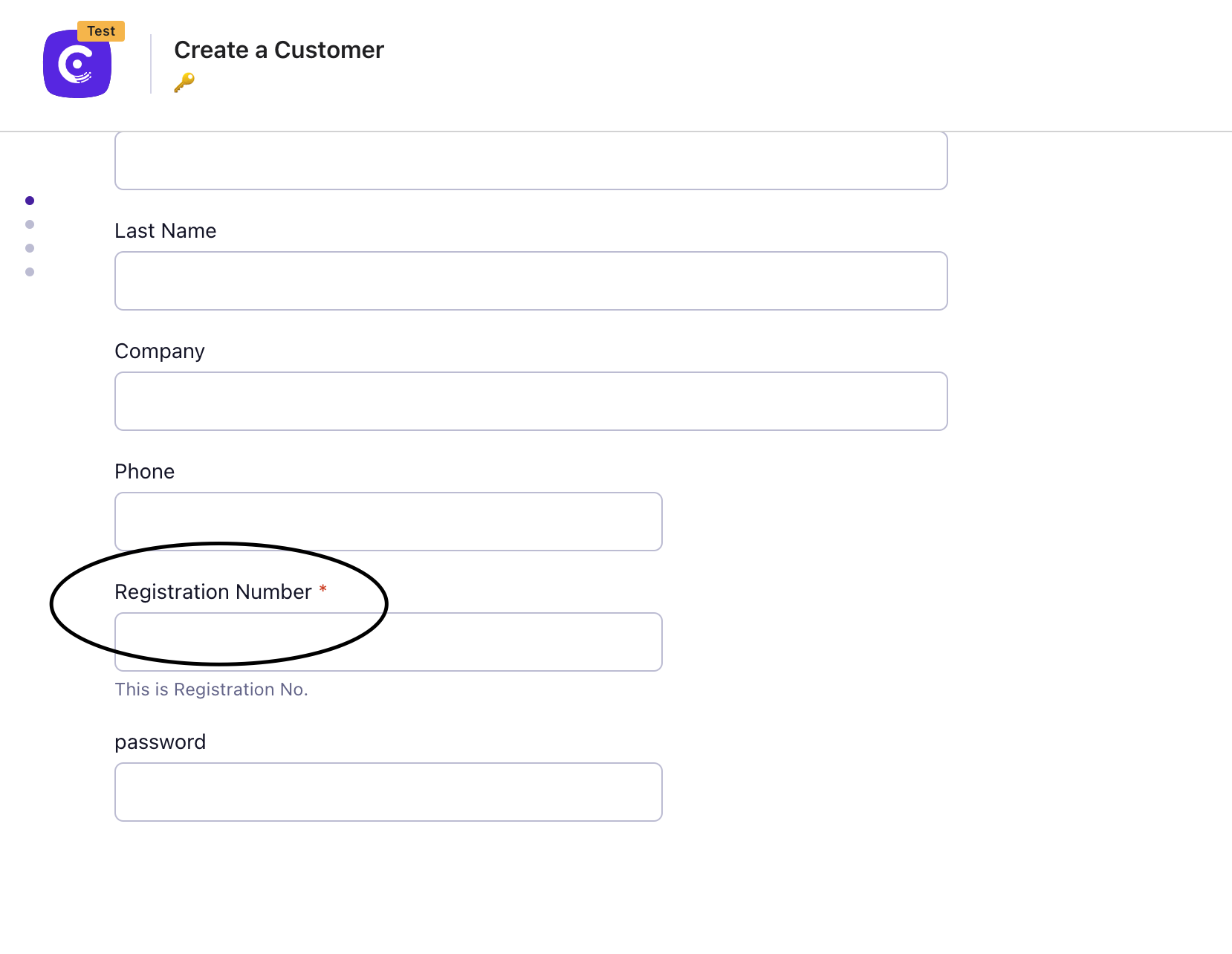1232x954 pixels.
Task: Focus the Registration Number input
Action: coord(388,642)
